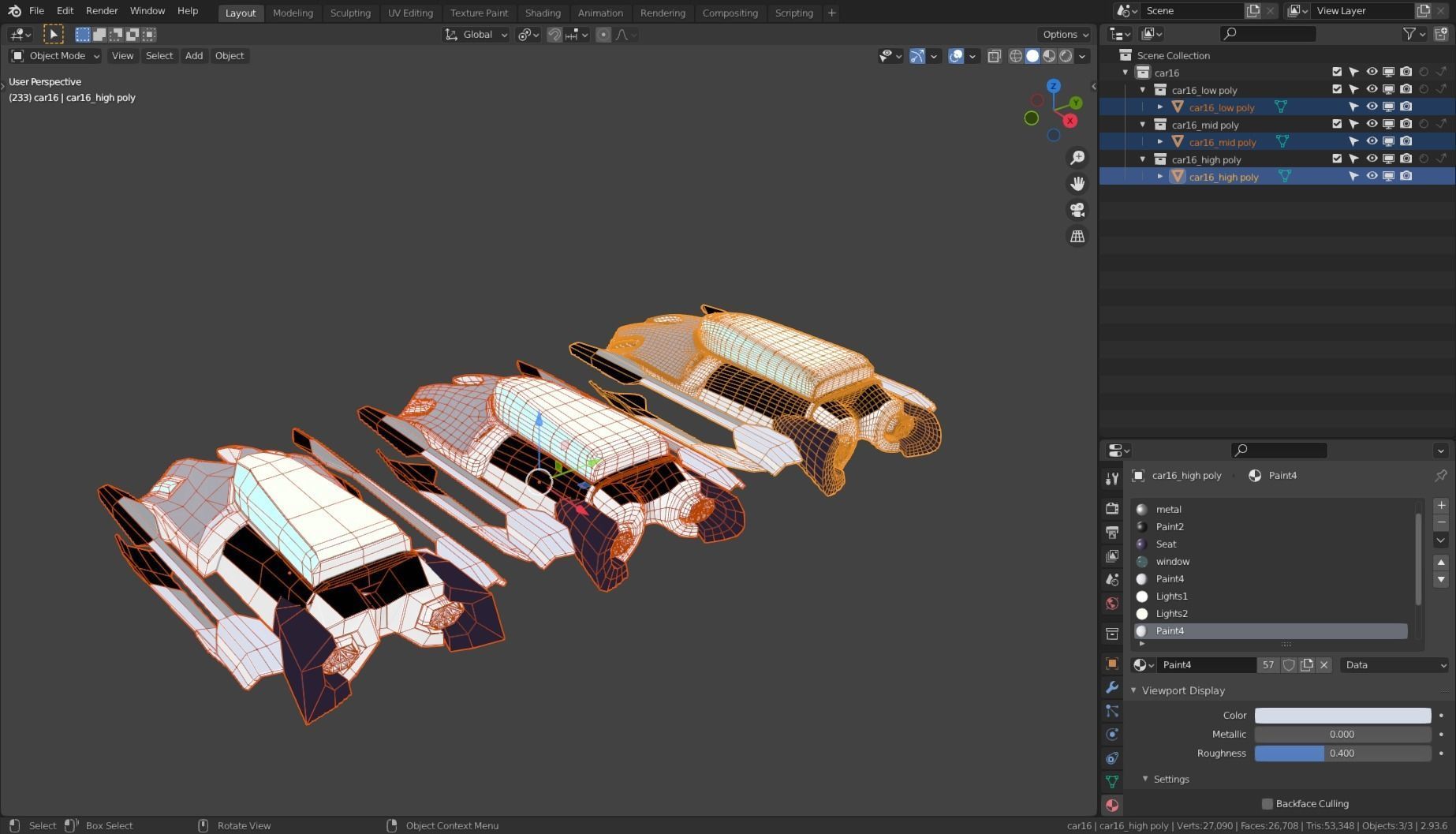Toggle snapping magnet in header

coord(554,35)
